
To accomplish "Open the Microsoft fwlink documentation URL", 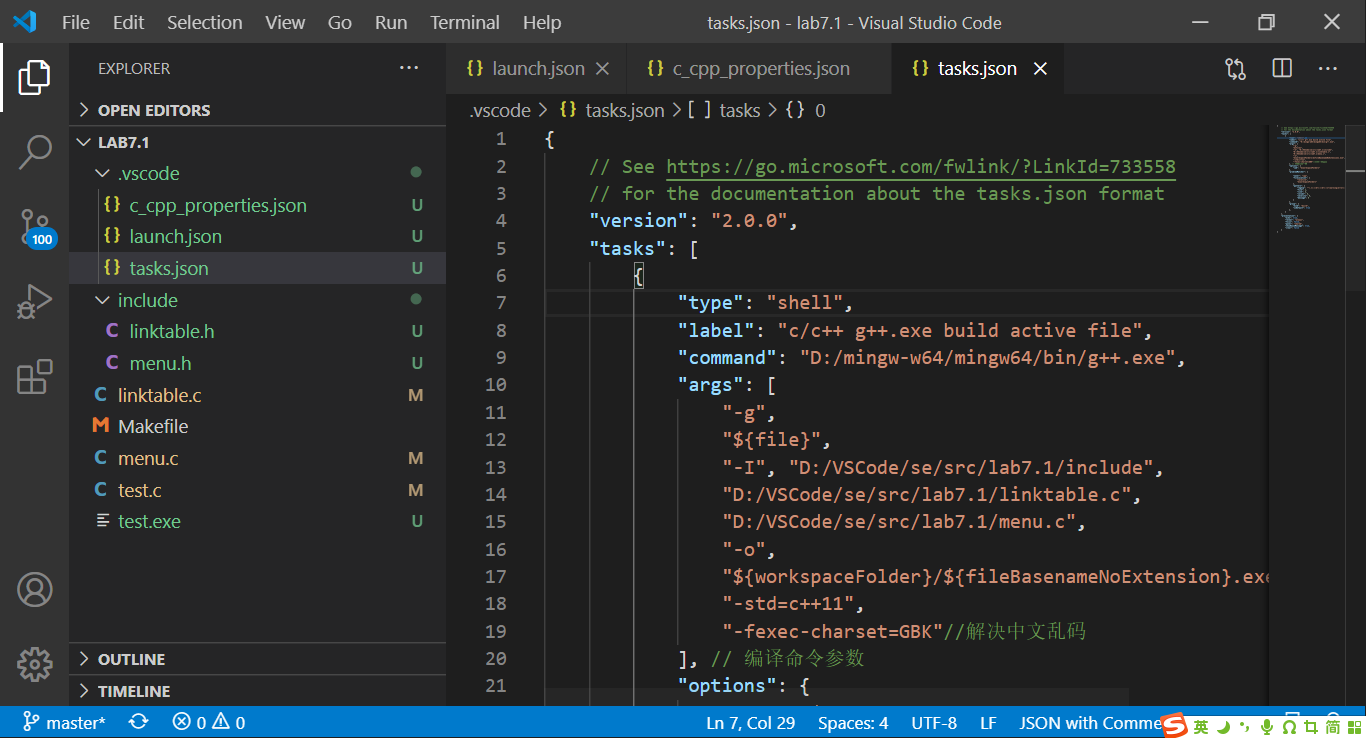I will (921, 166).
